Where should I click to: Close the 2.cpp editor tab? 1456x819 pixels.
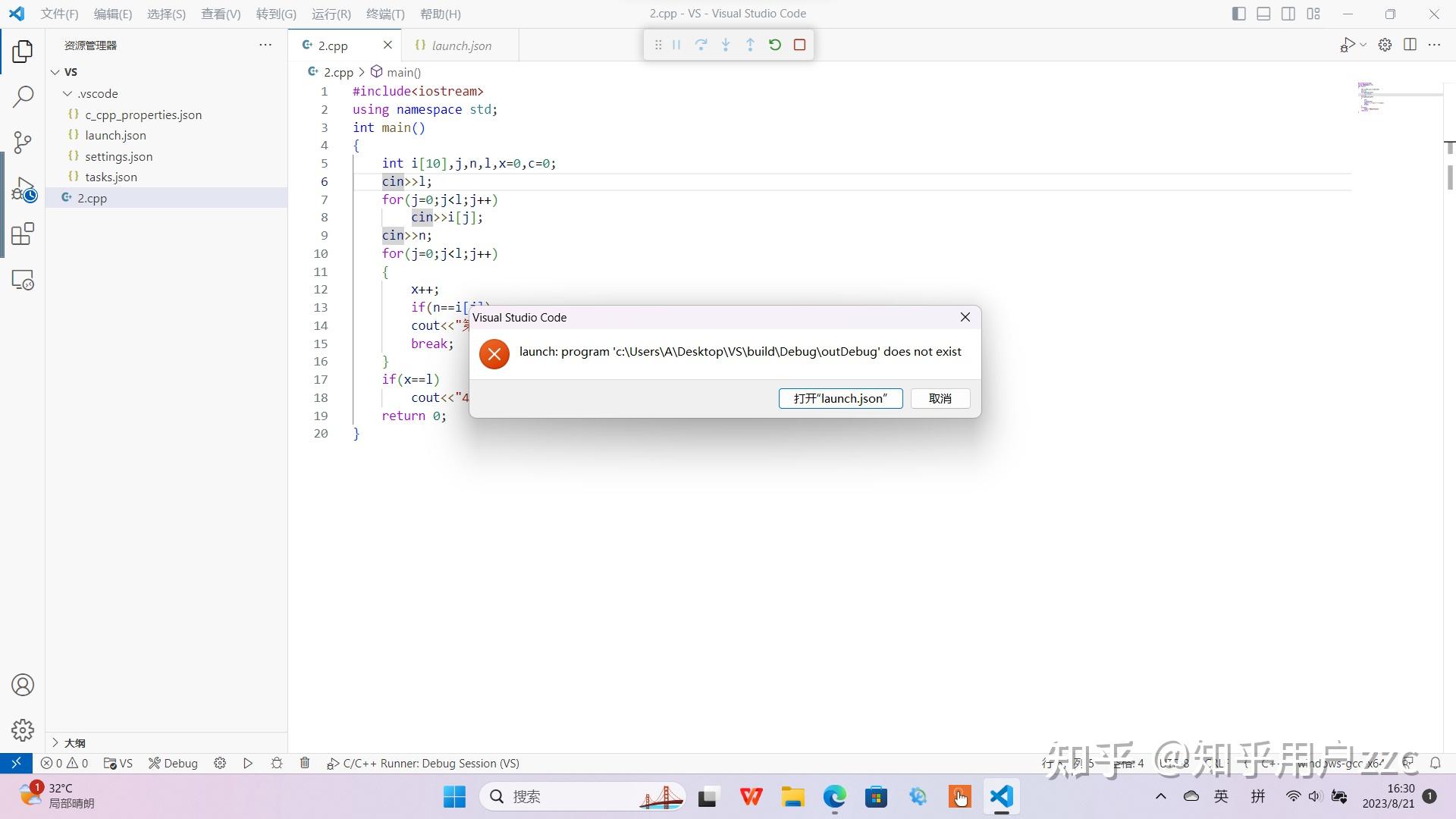(388, 45)
